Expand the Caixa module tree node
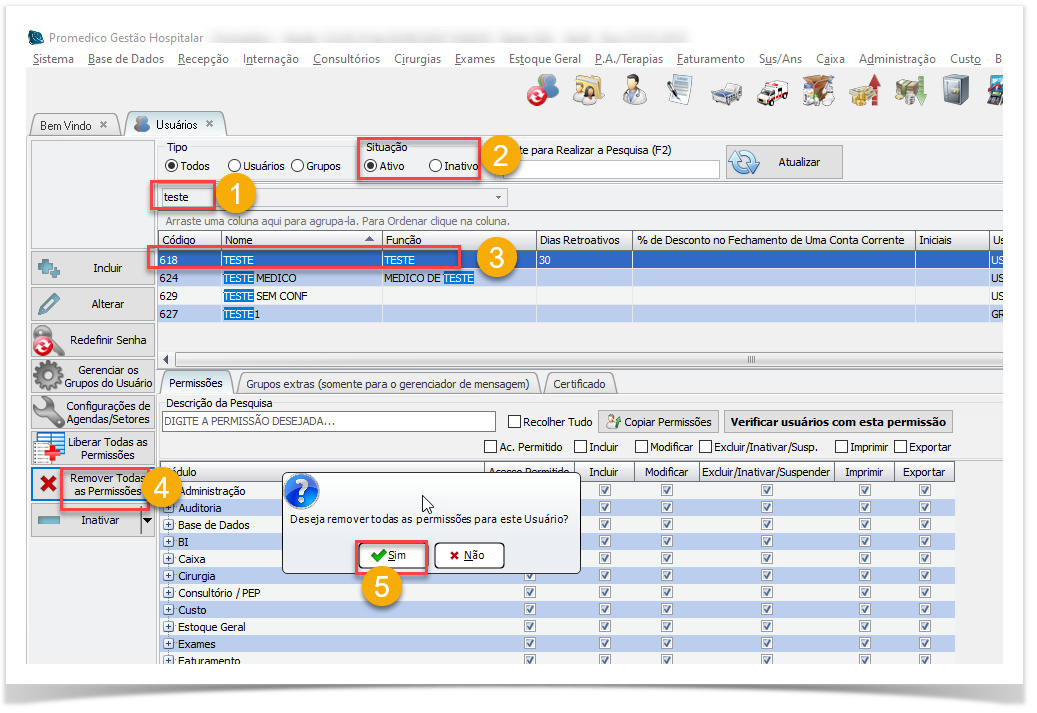The height and width of the screenshot is (713, 1037). point(169,559)
